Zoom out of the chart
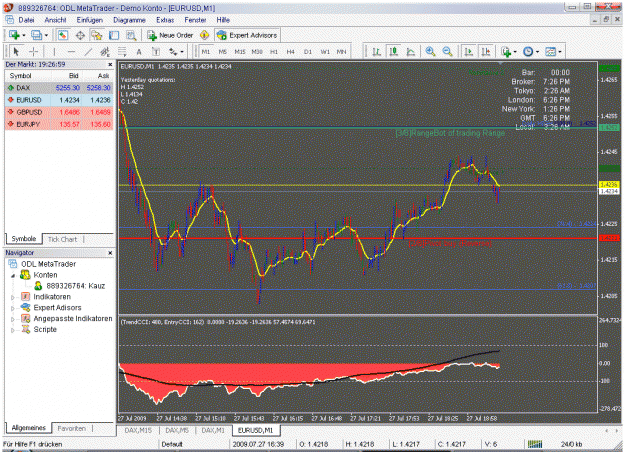The image size is (625, 452). [447, 51]
